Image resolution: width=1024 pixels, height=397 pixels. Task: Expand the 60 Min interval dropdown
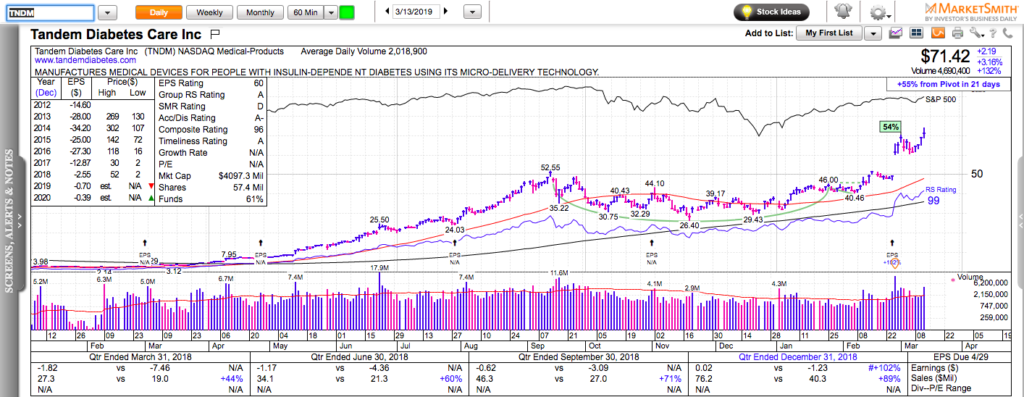[x=330, y=12]
